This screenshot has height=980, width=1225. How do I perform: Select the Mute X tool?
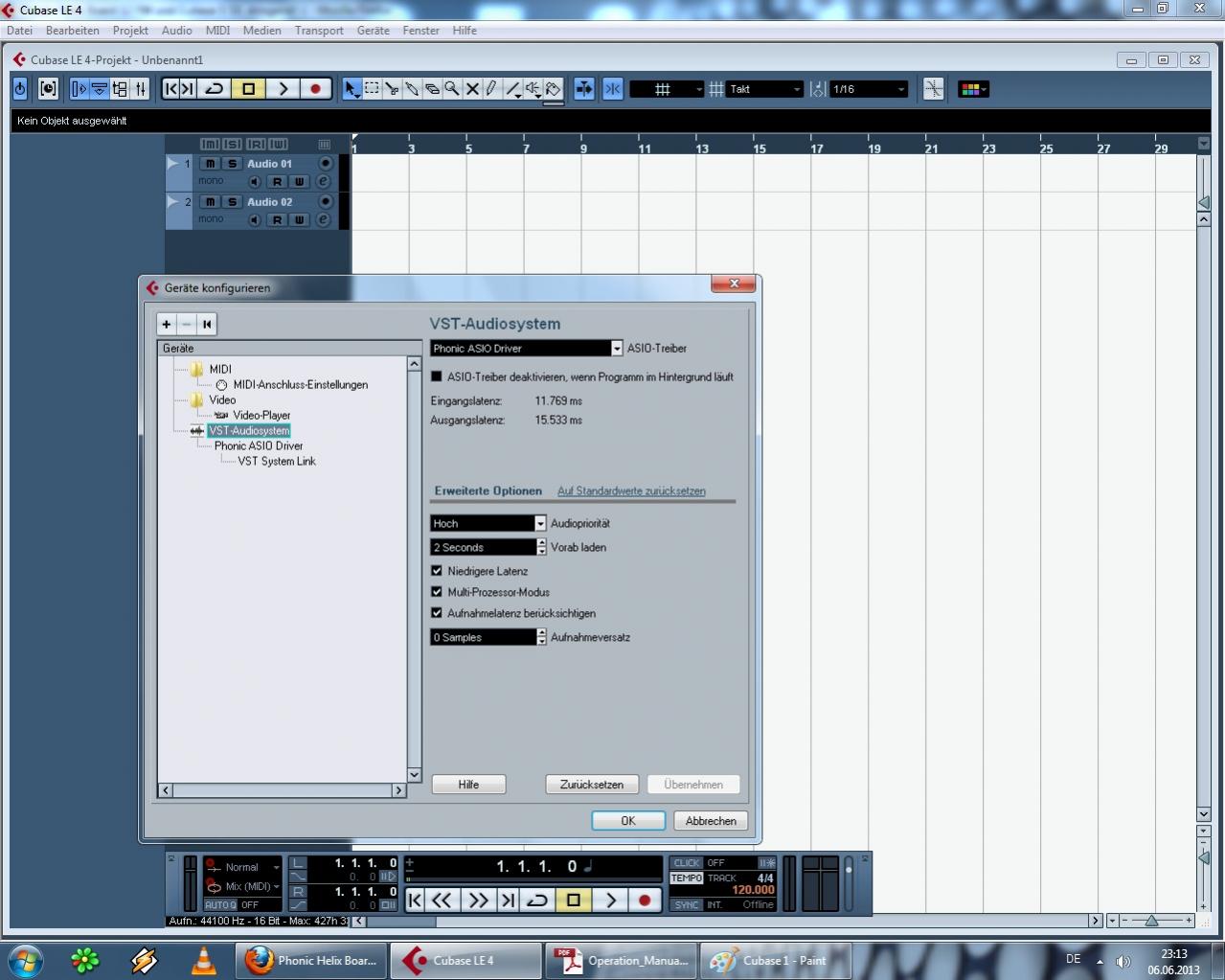pyautogui.click(x=472, y=89)
